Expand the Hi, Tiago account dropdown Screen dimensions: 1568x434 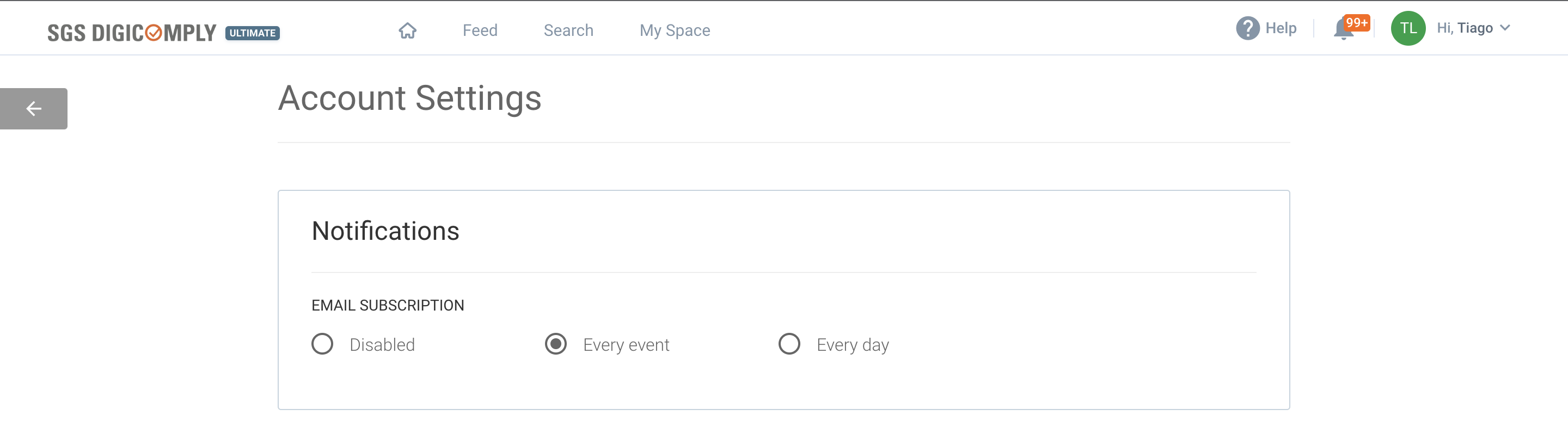(1506, 28)
